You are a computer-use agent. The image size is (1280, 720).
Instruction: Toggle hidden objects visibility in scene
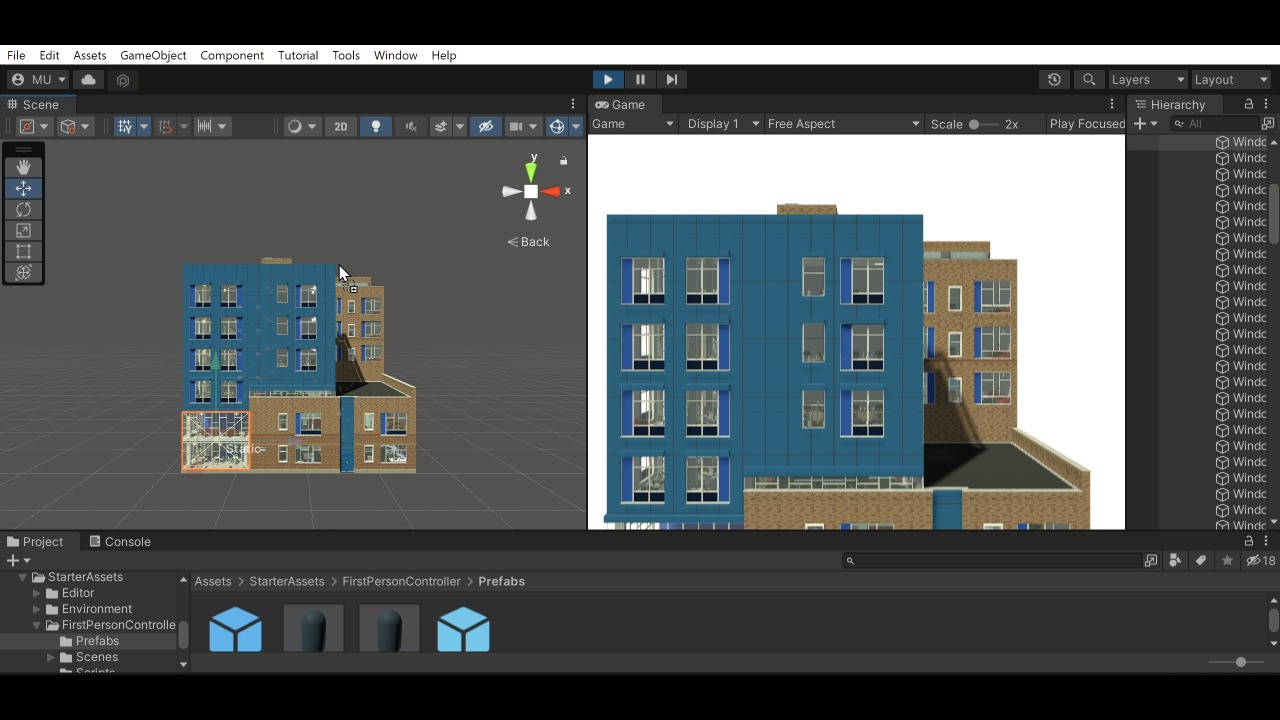tap(486, 126)
